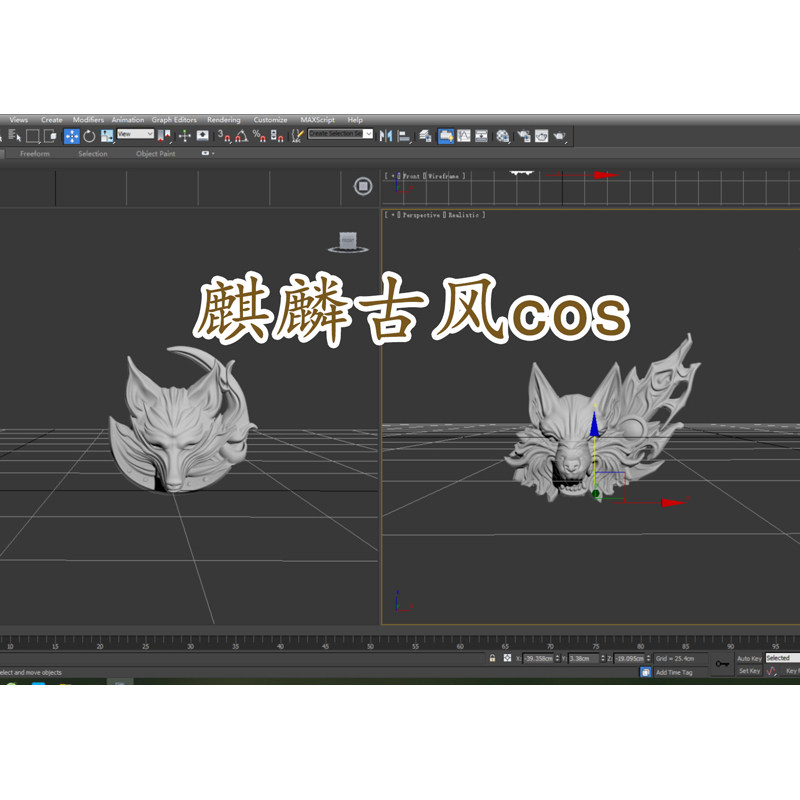The image size is (800, 800).
Task: Open the Views menu
Action: (x=18, y=120)
